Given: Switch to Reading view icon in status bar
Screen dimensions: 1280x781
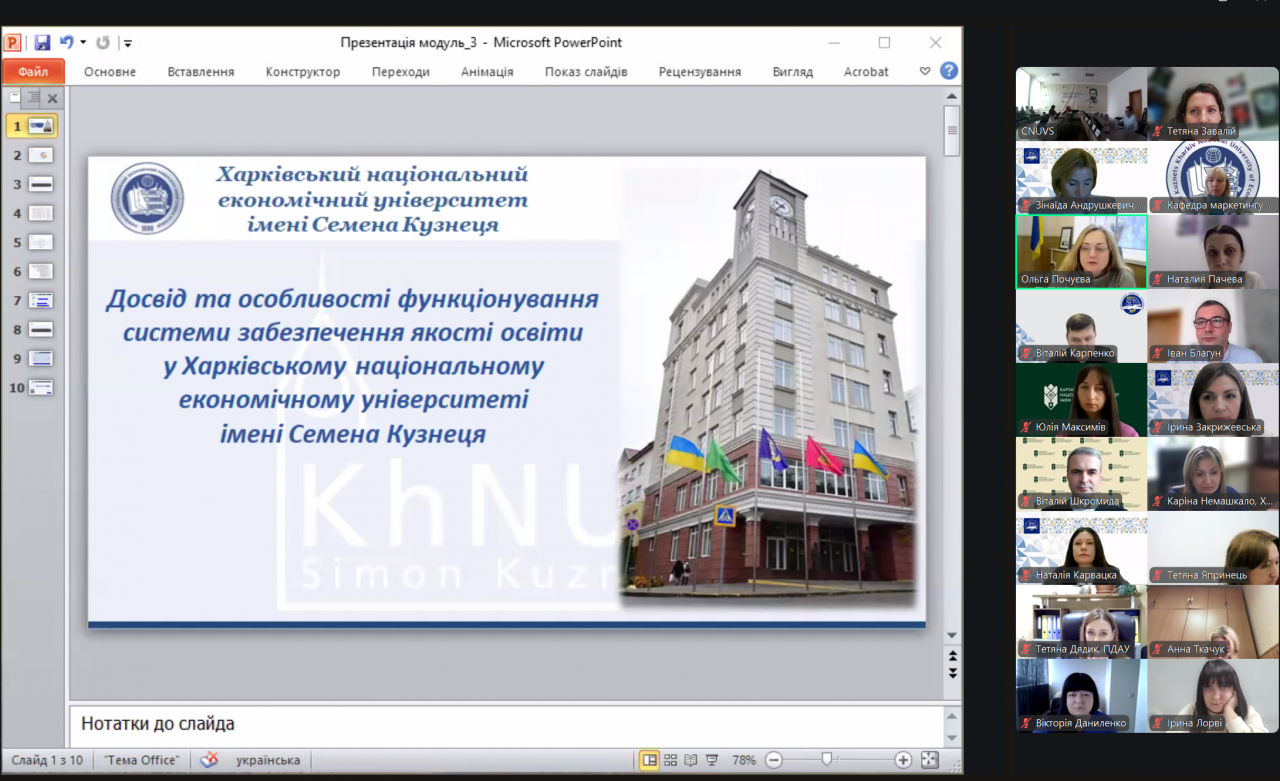Looking at the screenshot, I should pos(691,760).
